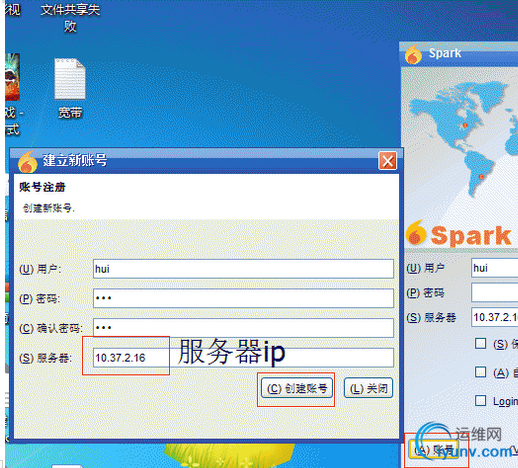Click the 用户 field in the 建立新账号 dialog

(243, 269)
